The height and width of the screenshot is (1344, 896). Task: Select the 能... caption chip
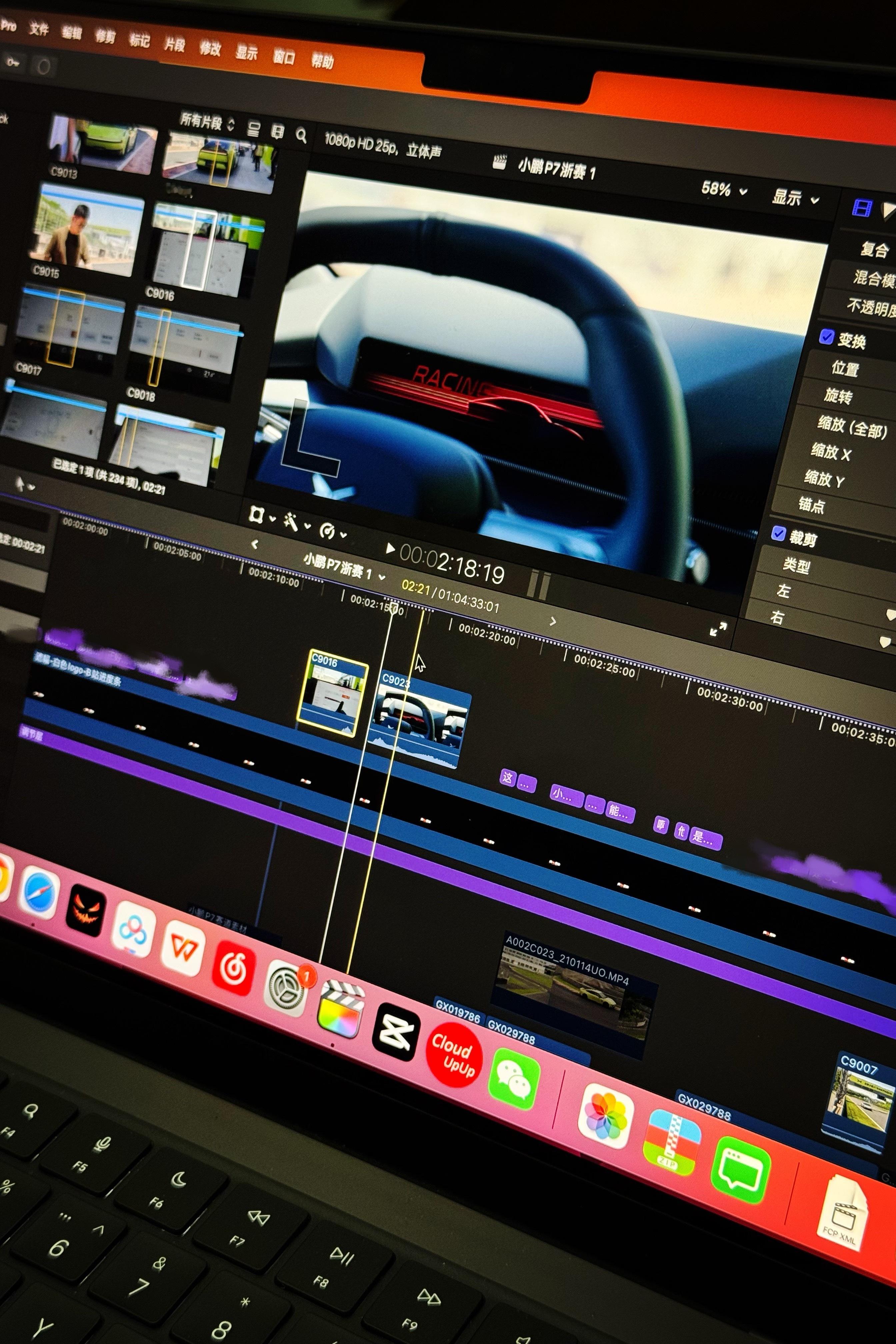620,811
